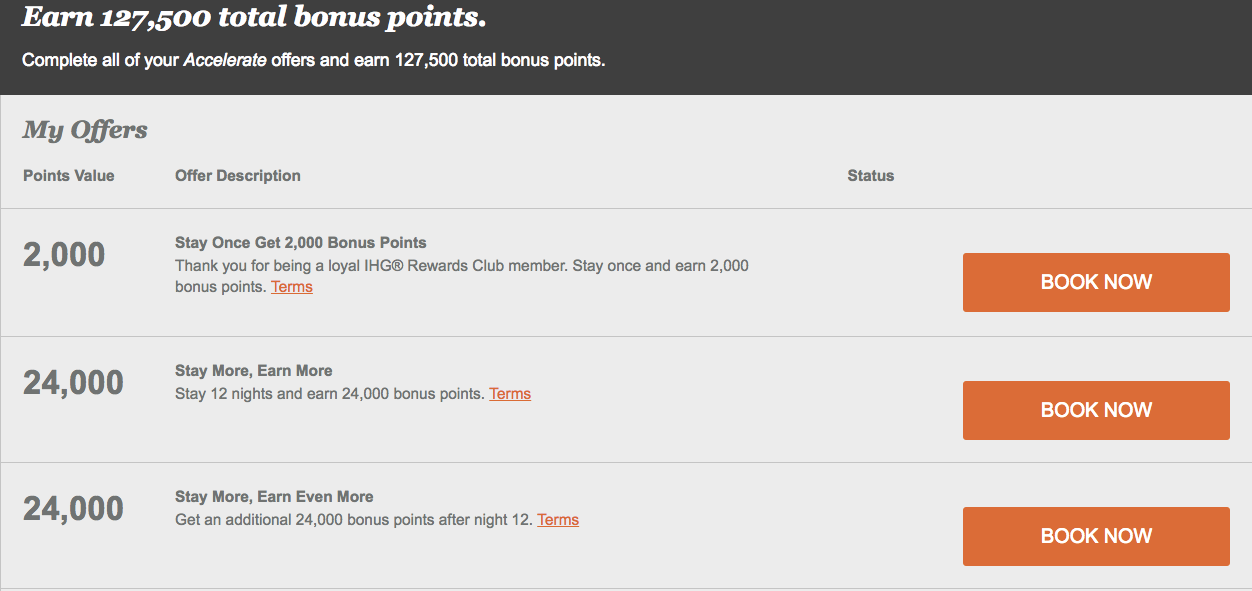Click the Stay Once Get 2,000 Bonus Points title
1252x591 pixels.
pos(300,243)
